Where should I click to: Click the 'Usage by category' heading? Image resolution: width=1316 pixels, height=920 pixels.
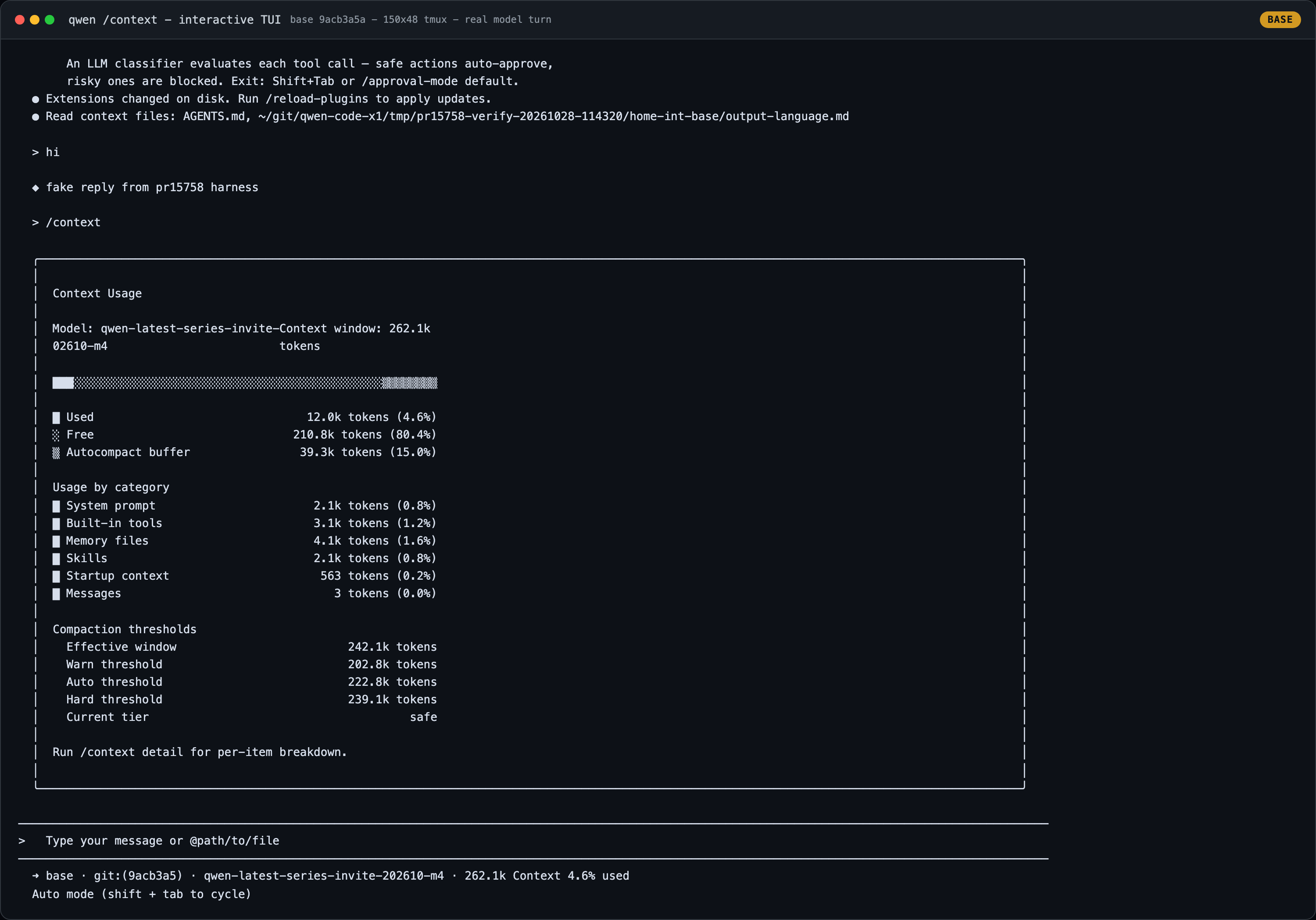click(x=111, y=488)
